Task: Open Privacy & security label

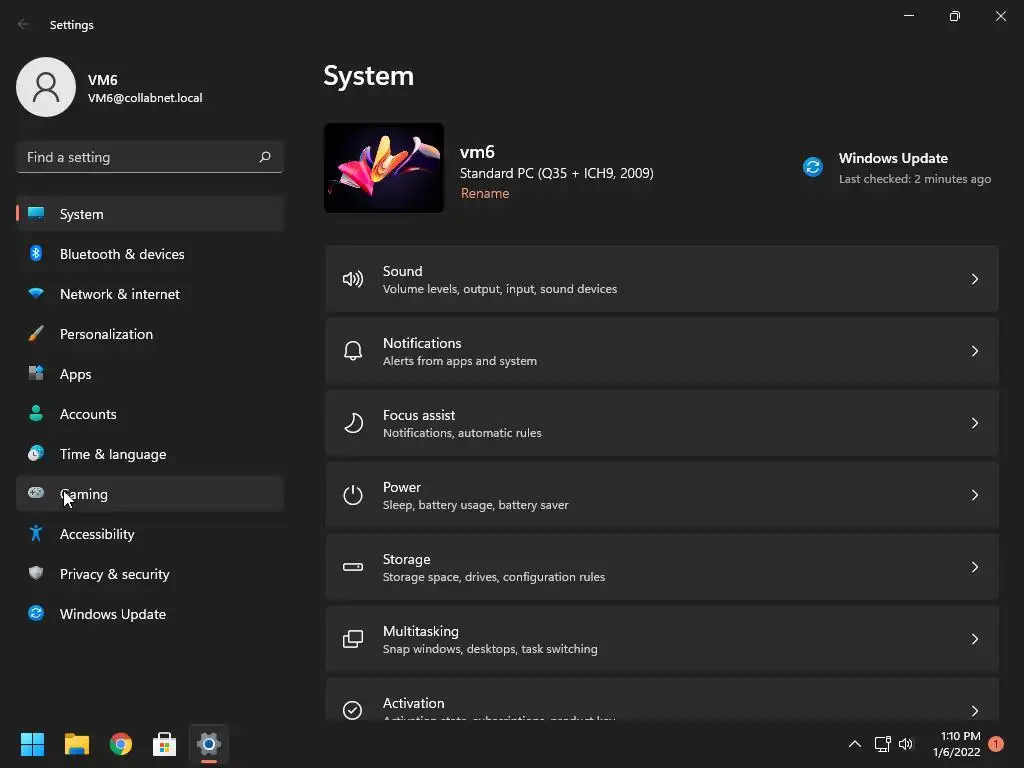Action: tap(114, 574)
